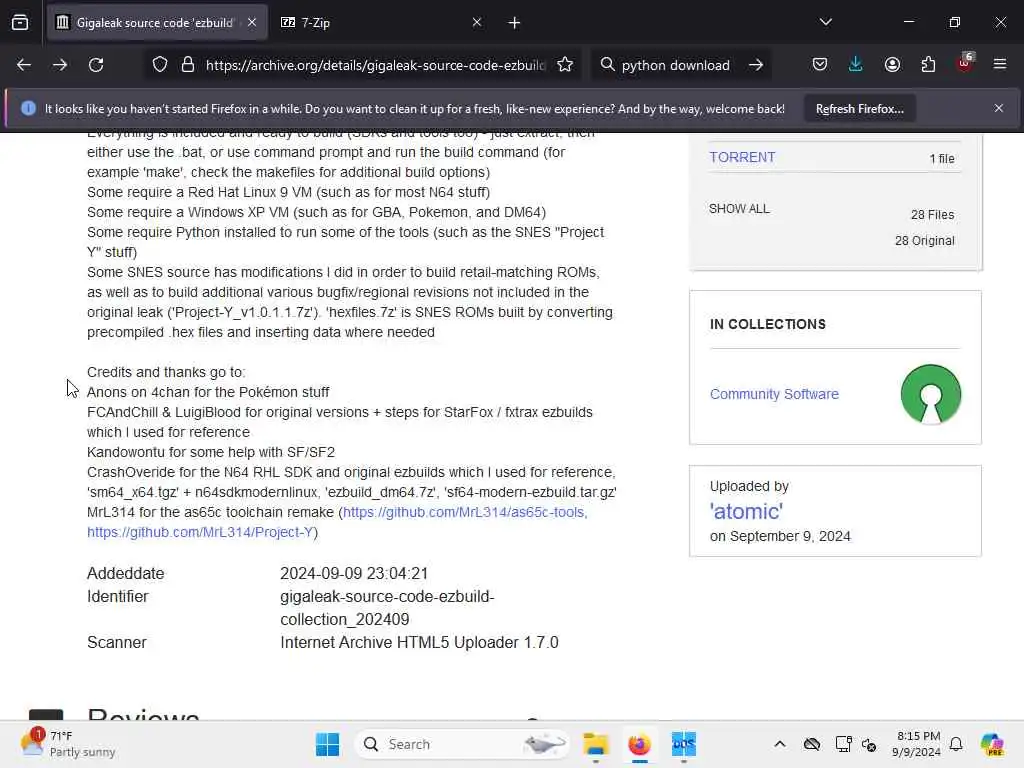Screen dimensions: 1024x768
Task: View site security lock icon
Action: pos(188,65)
